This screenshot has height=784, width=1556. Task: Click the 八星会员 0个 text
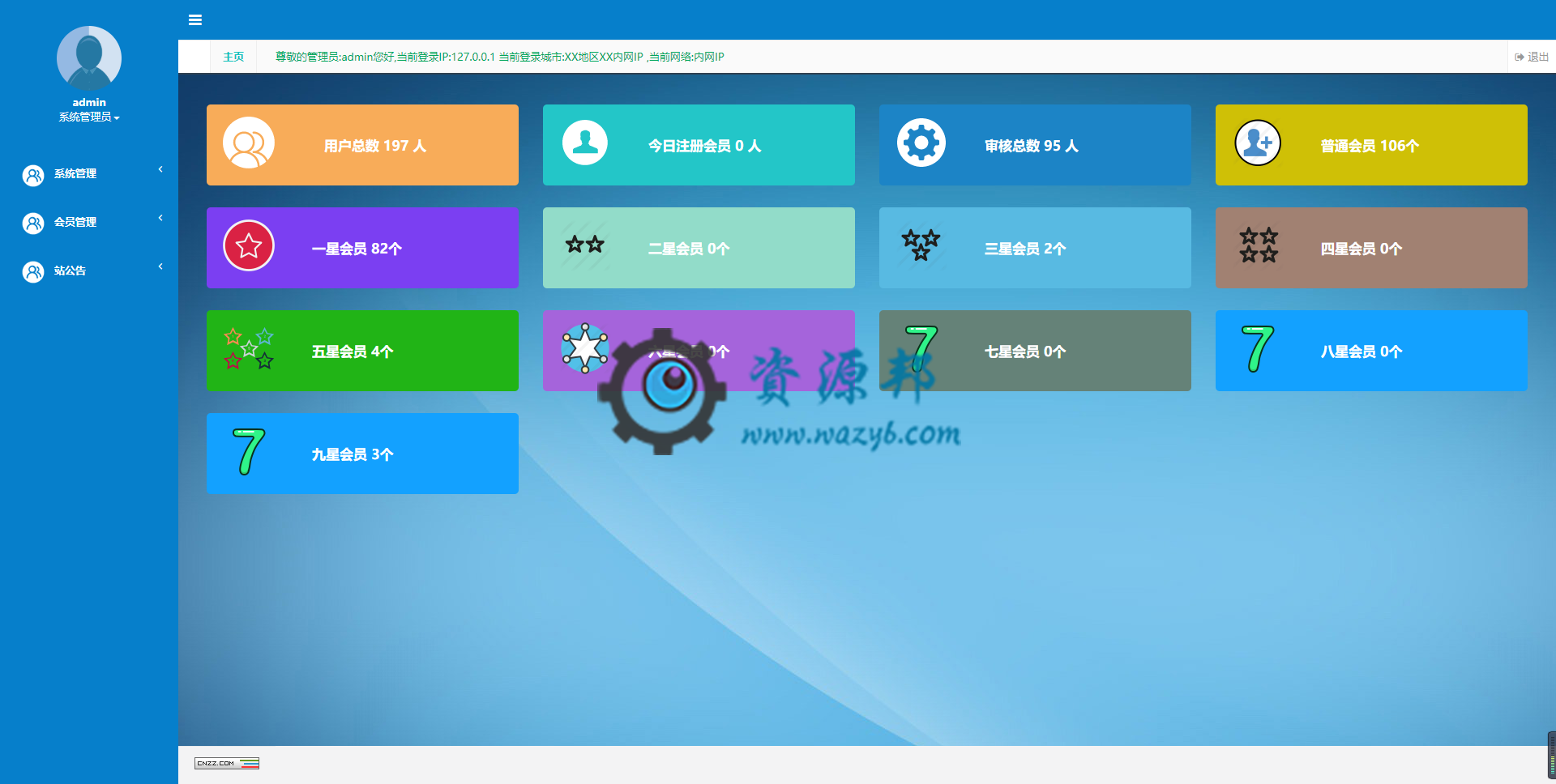(1361, 352)
